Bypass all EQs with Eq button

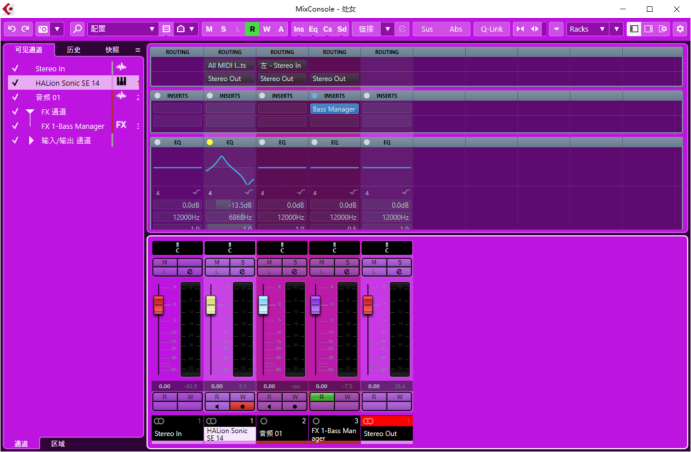(x=313, y=29)
